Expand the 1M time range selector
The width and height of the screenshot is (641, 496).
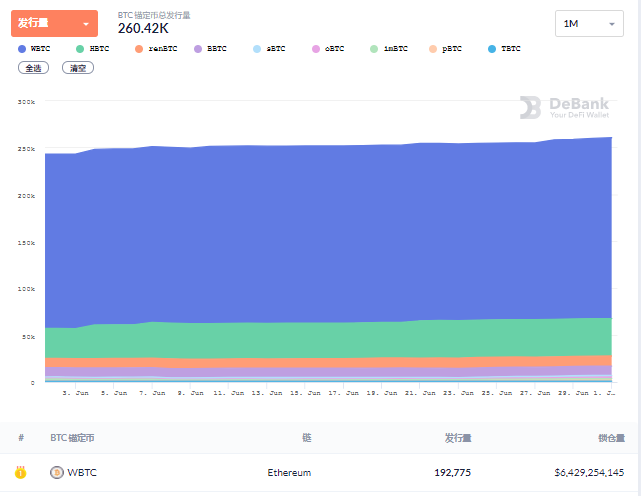[x=588, y=23]
